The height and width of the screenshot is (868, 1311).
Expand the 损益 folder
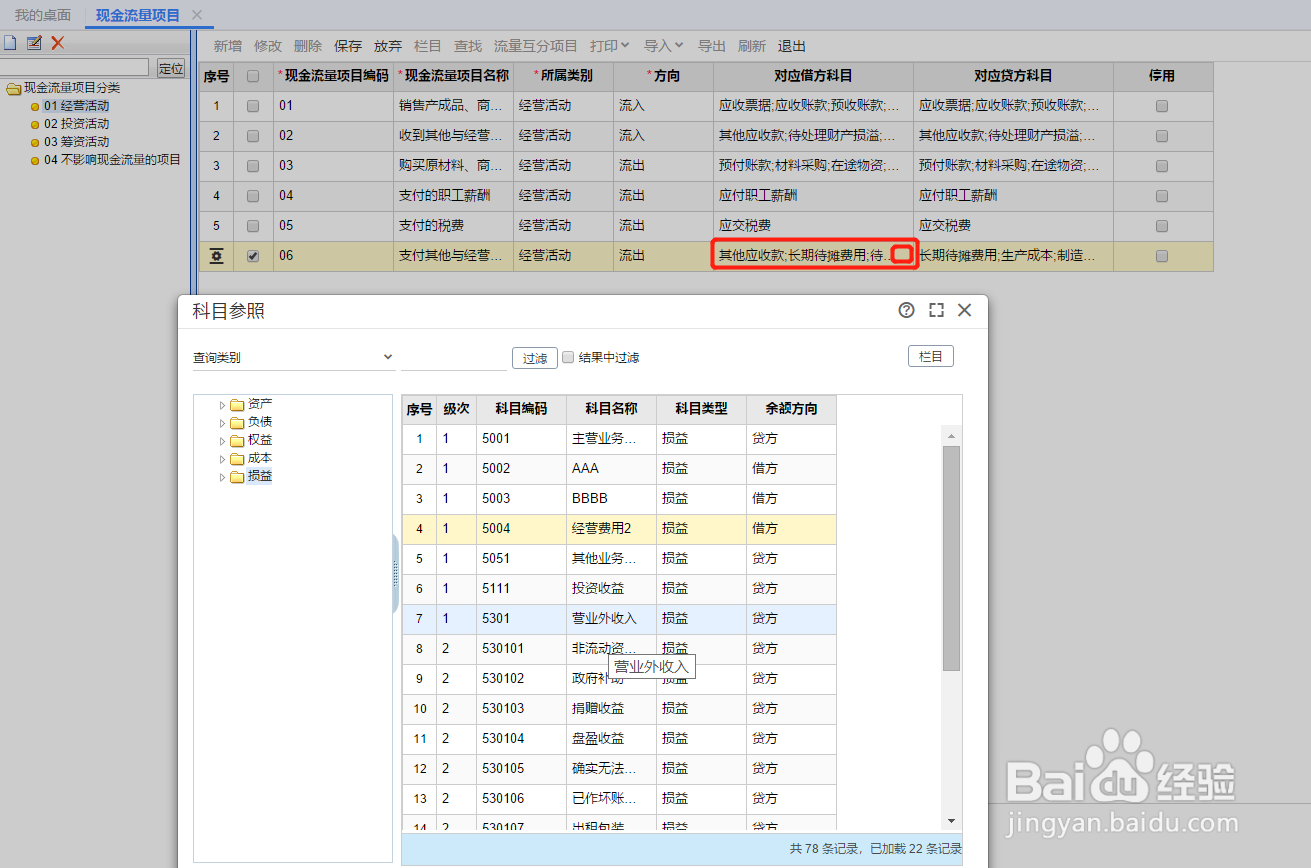tap(223, 477)
